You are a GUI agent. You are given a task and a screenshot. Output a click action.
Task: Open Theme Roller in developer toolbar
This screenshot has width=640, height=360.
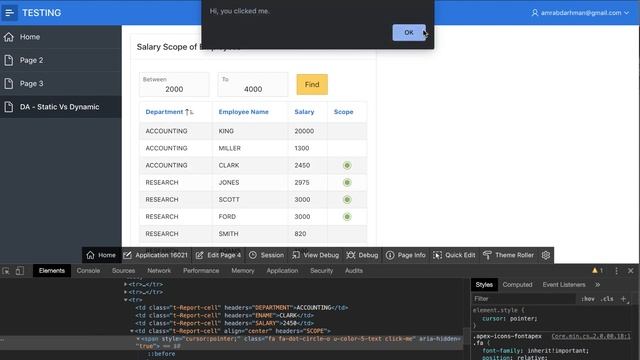[508, 255]
